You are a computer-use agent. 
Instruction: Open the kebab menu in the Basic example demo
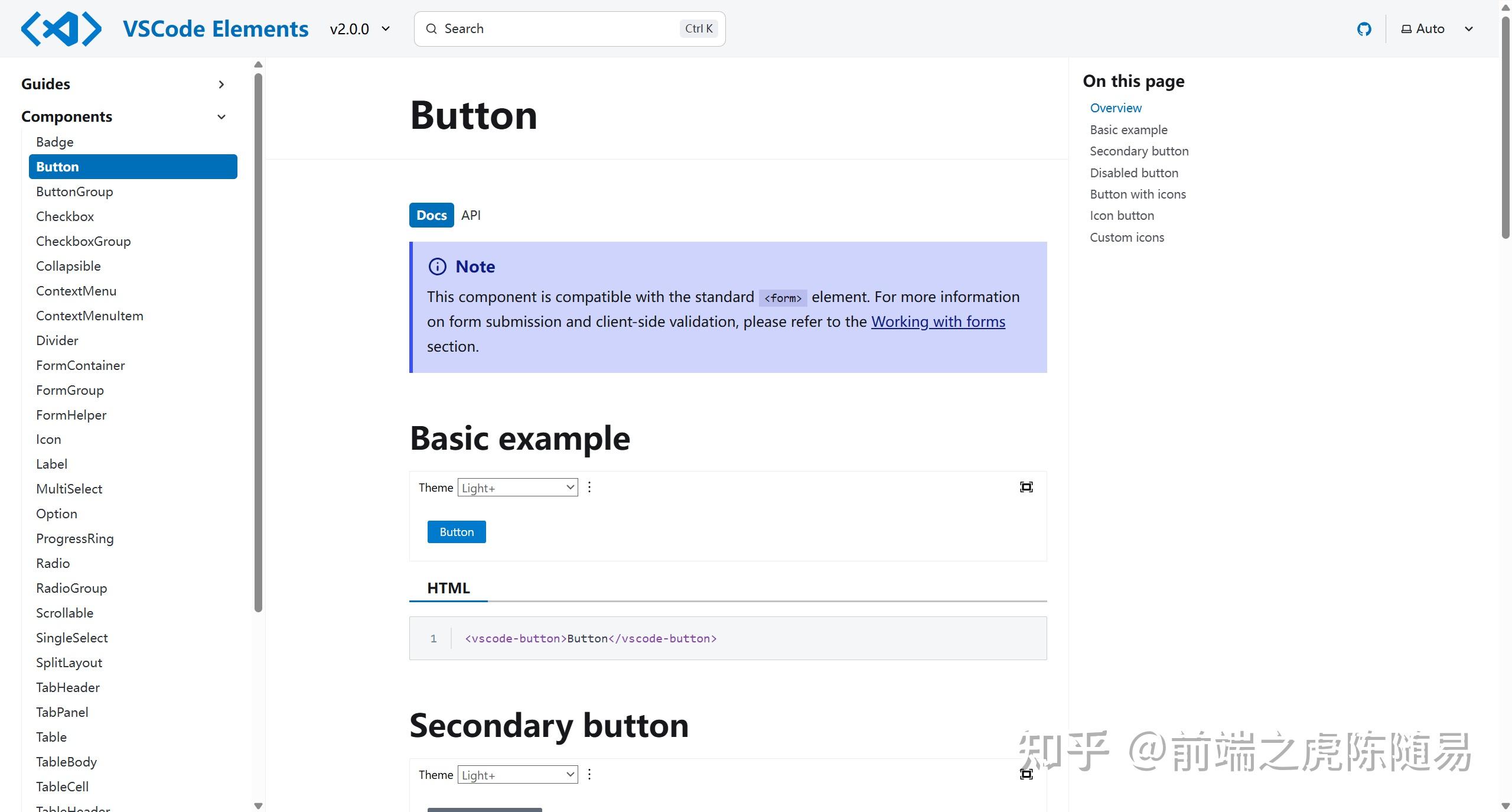click(589, 487)
